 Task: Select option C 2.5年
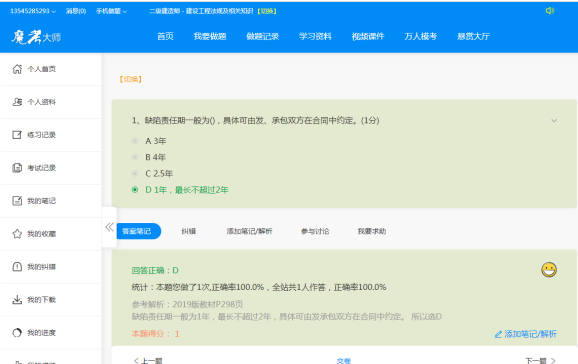[135, 173]
